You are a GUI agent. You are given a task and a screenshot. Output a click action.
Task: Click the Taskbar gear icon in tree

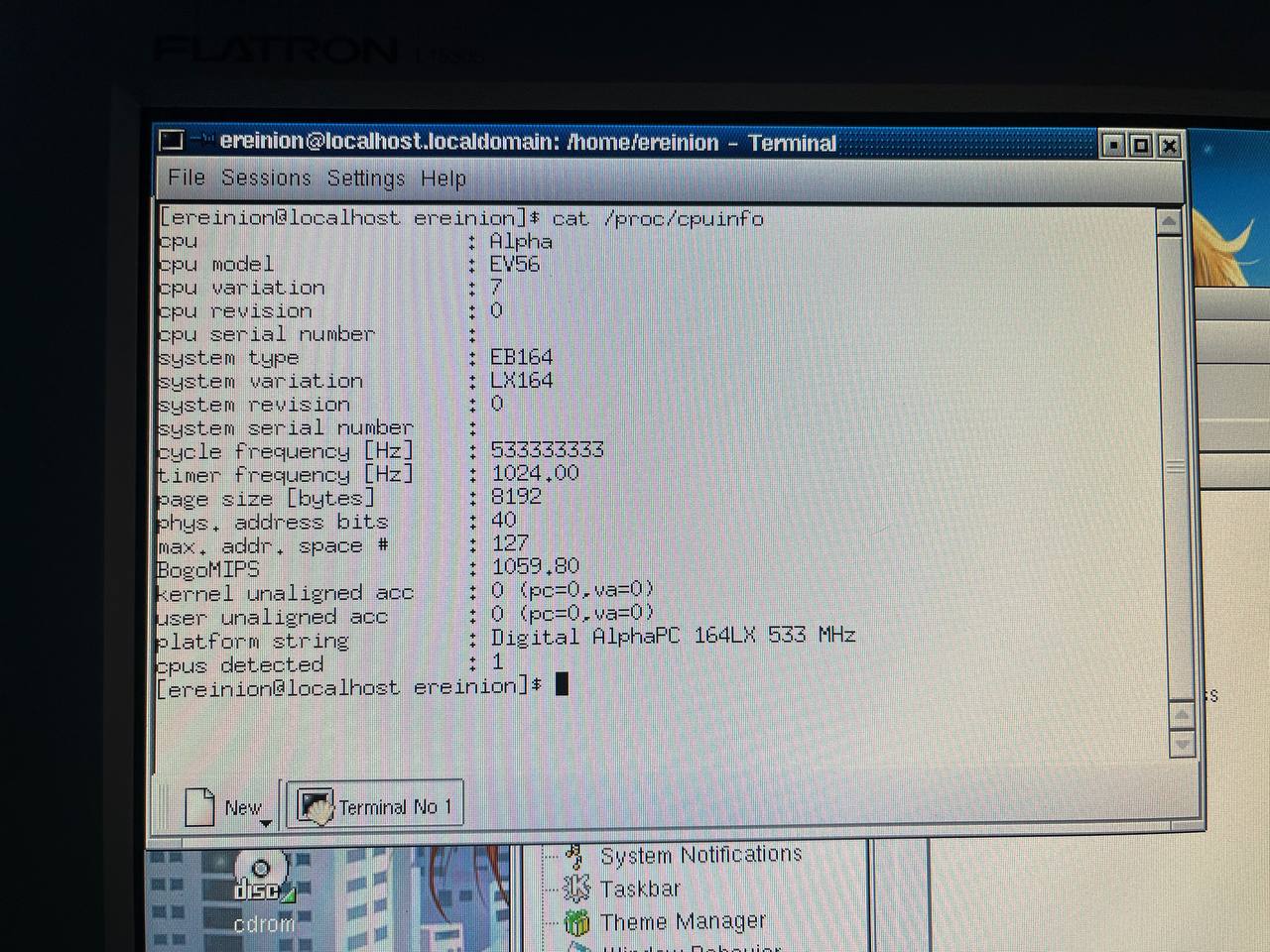pyautogui.click(x=576, y=889)
